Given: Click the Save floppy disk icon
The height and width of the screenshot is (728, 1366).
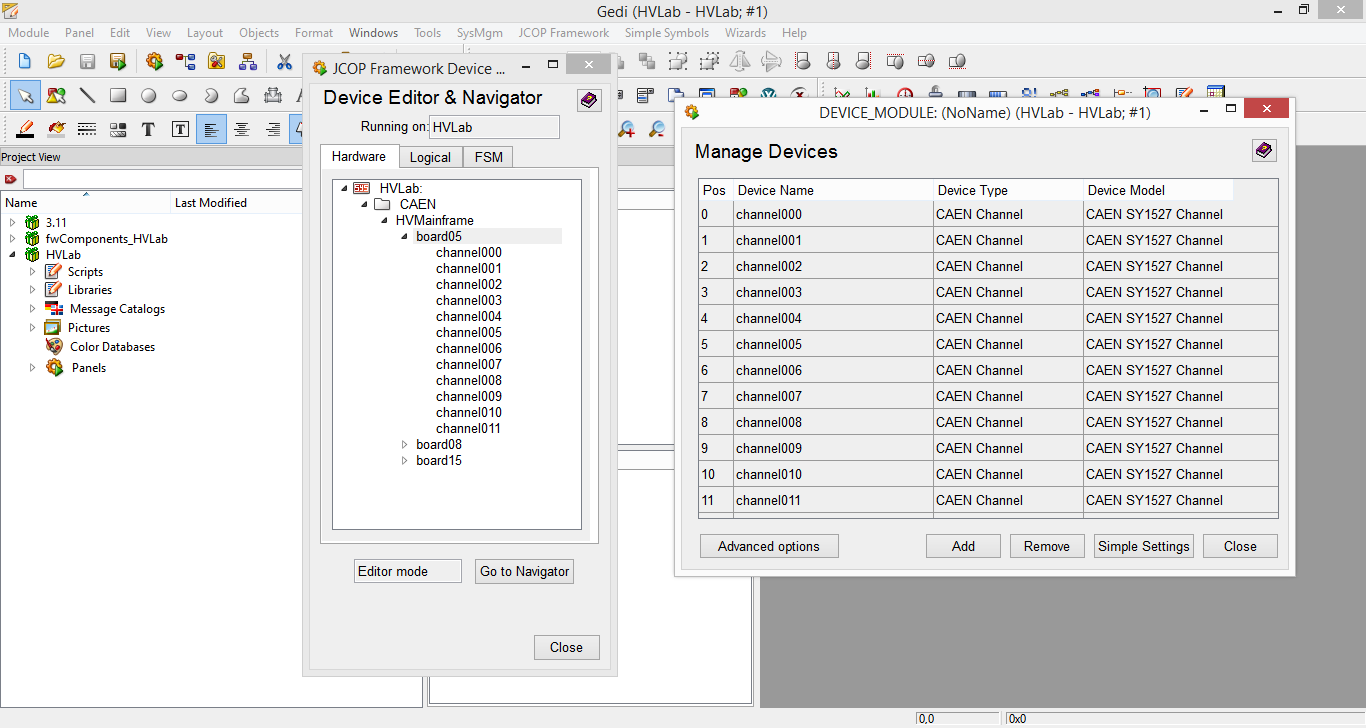Looking at the screenshot, I should [x=87, y=62].
